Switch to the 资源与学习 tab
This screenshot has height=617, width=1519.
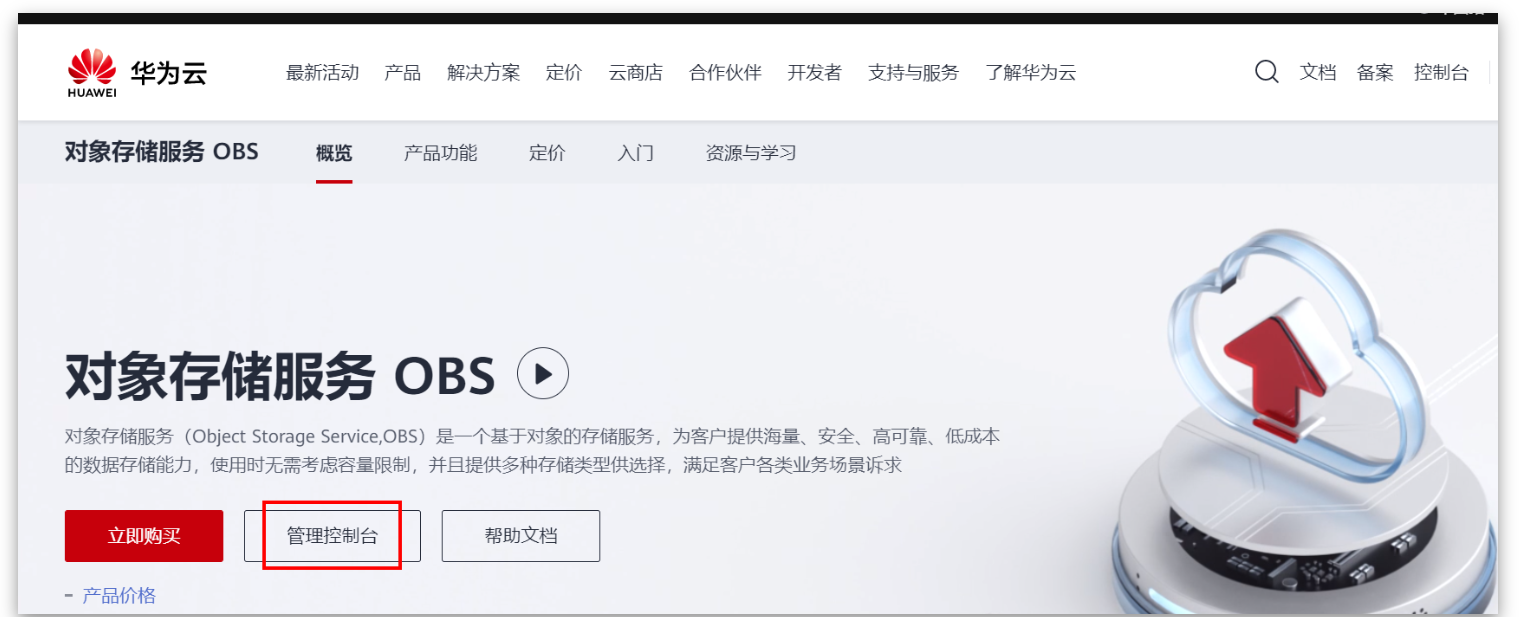coord(751,153)
